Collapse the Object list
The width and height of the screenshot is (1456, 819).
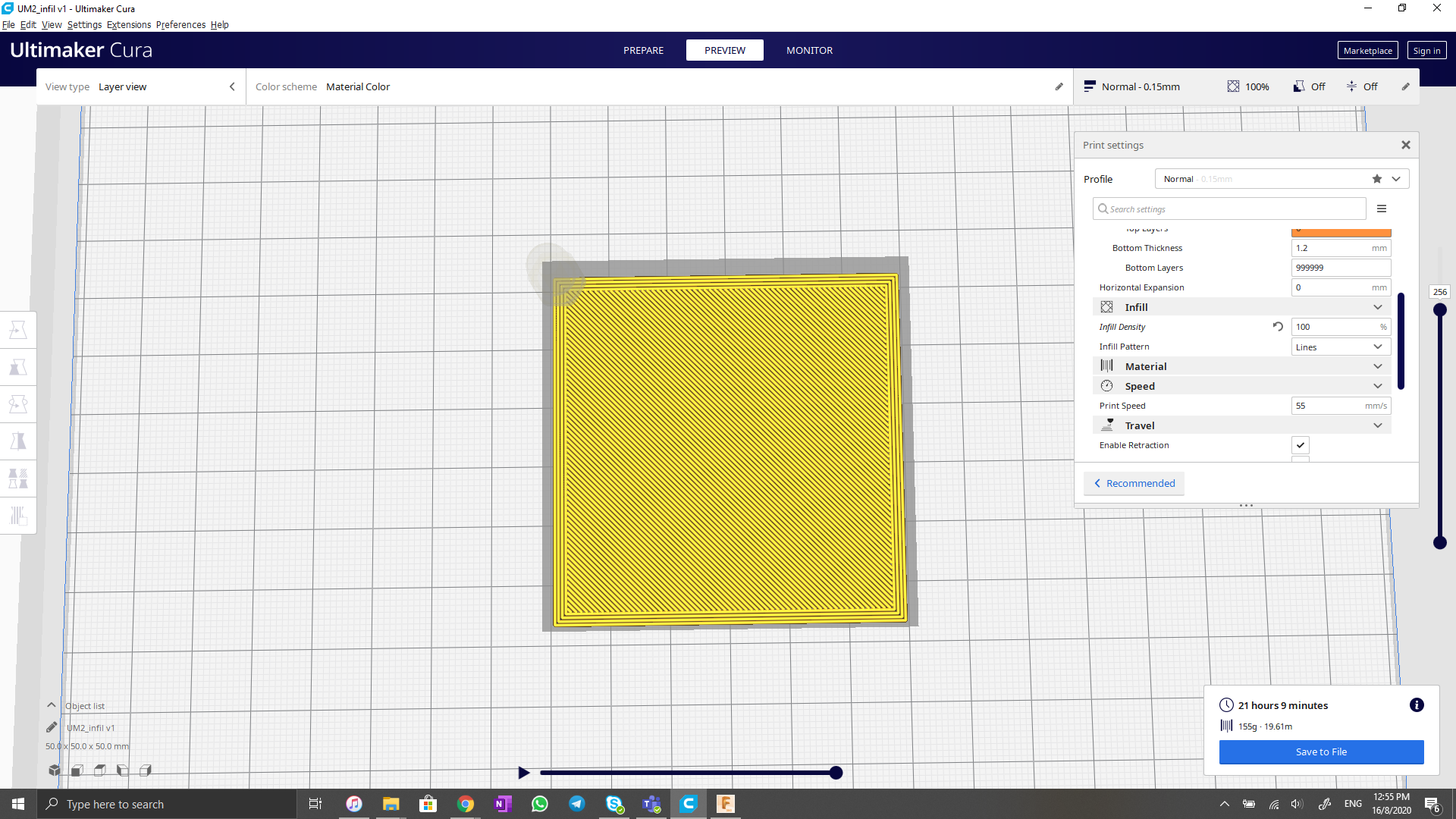tap(52, 705)
